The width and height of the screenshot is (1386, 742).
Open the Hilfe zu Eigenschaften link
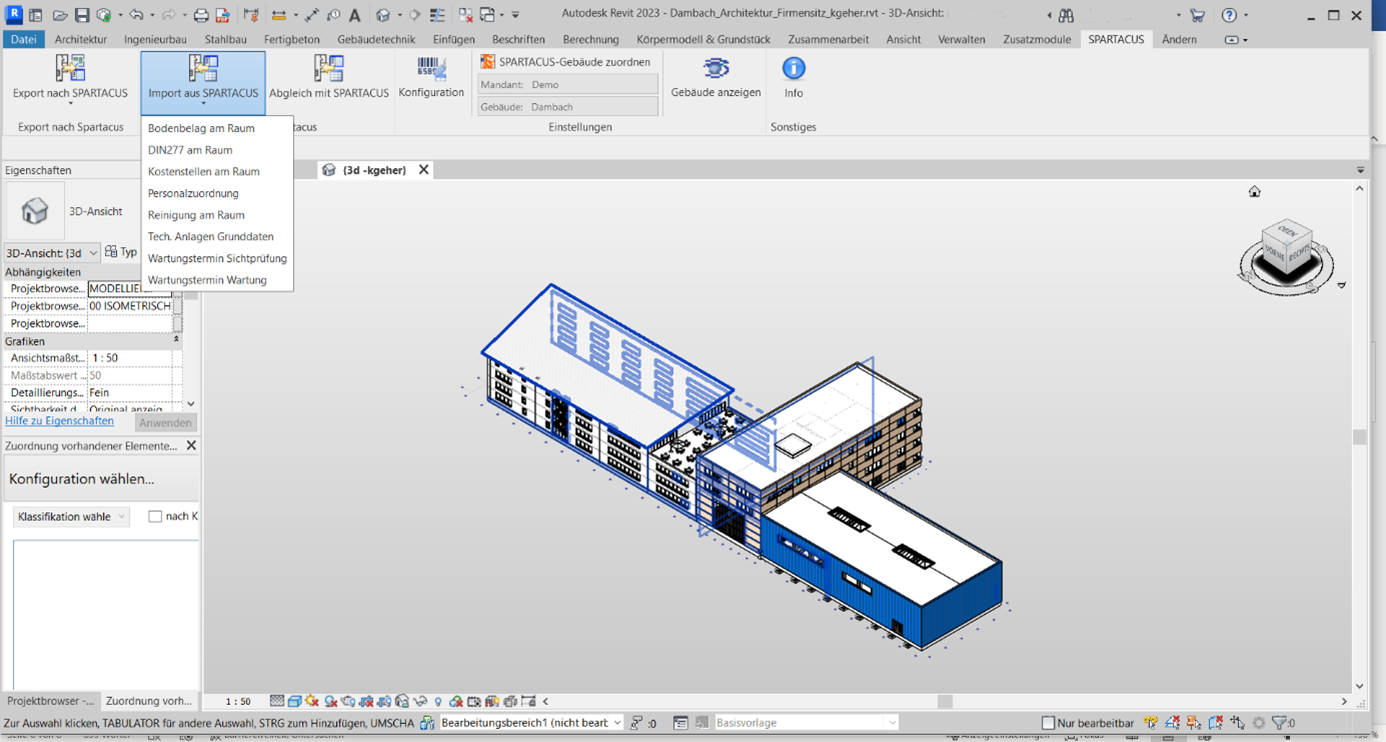point(59,421)
